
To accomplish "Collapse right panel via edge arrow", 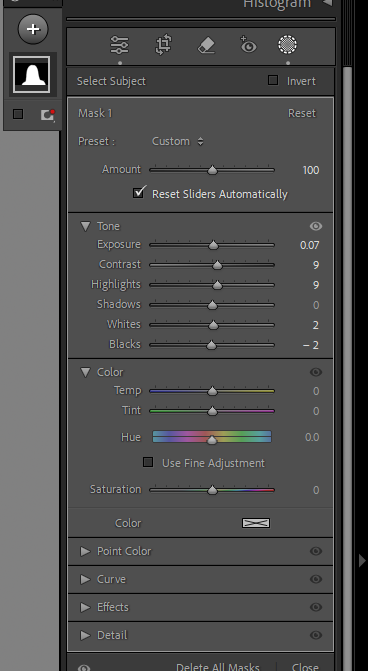I will 362,560.
